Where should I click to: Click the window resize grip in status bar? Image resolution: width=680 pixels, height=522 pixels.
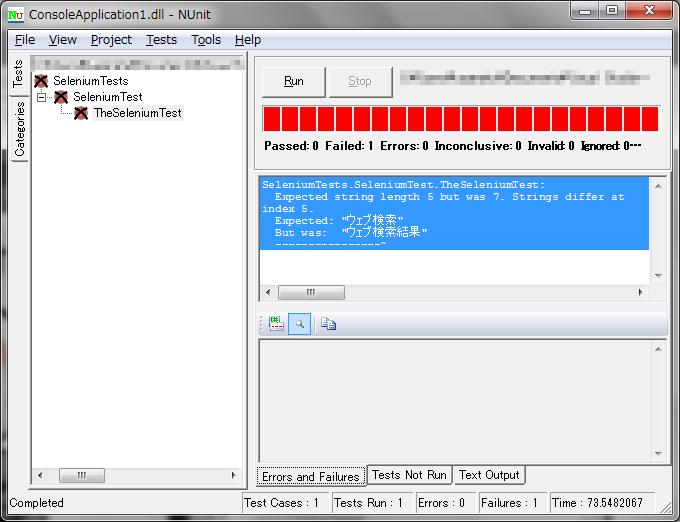(x=665, y=506)
